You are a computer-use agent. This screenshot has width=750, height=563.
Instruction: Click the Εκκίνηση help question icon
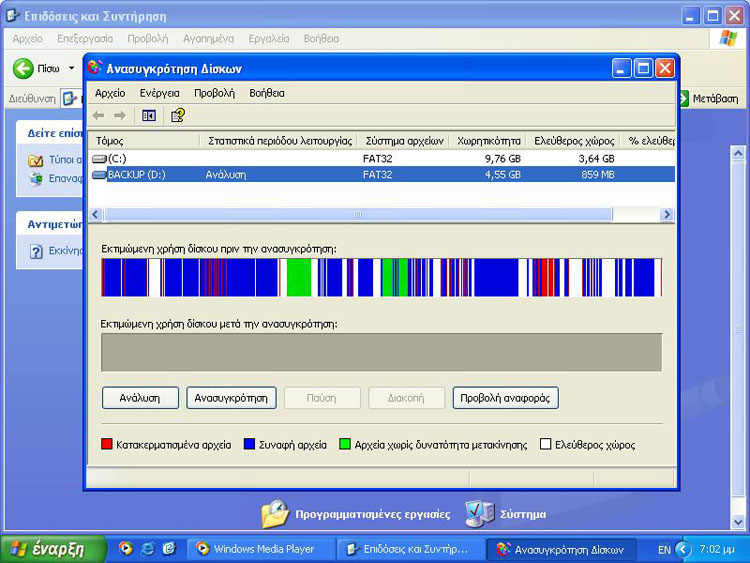coord(36,251)
